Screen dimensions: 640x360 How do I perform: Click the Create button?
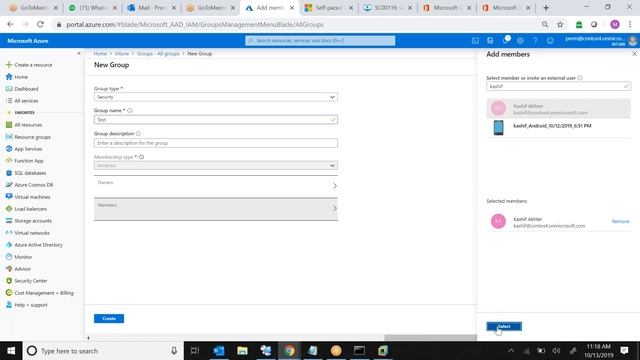pos(109,318)
